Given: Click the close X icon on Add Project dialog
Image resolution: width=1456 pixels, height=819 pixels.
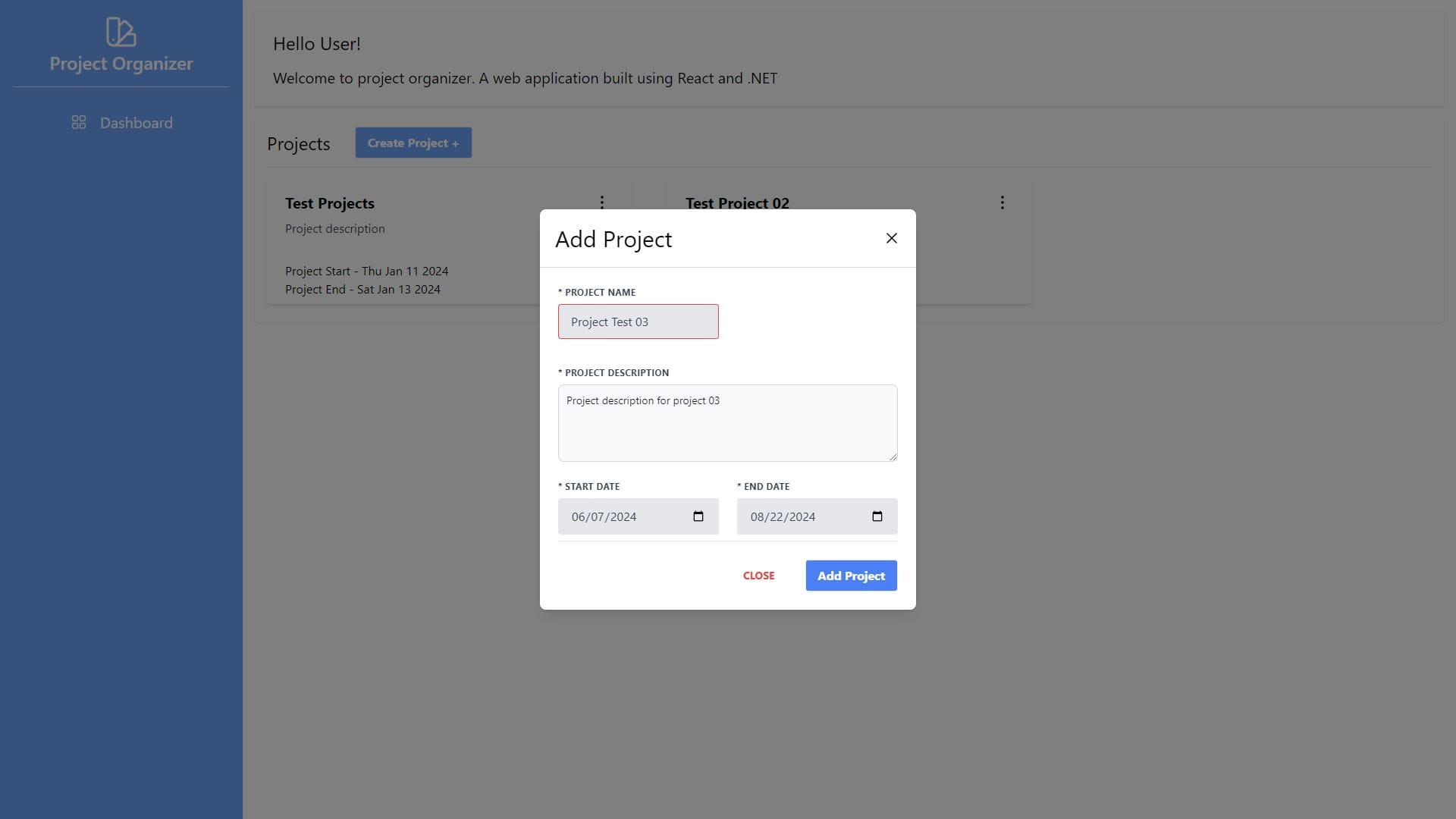Looking at the screenshot, I should click(890, 237).
